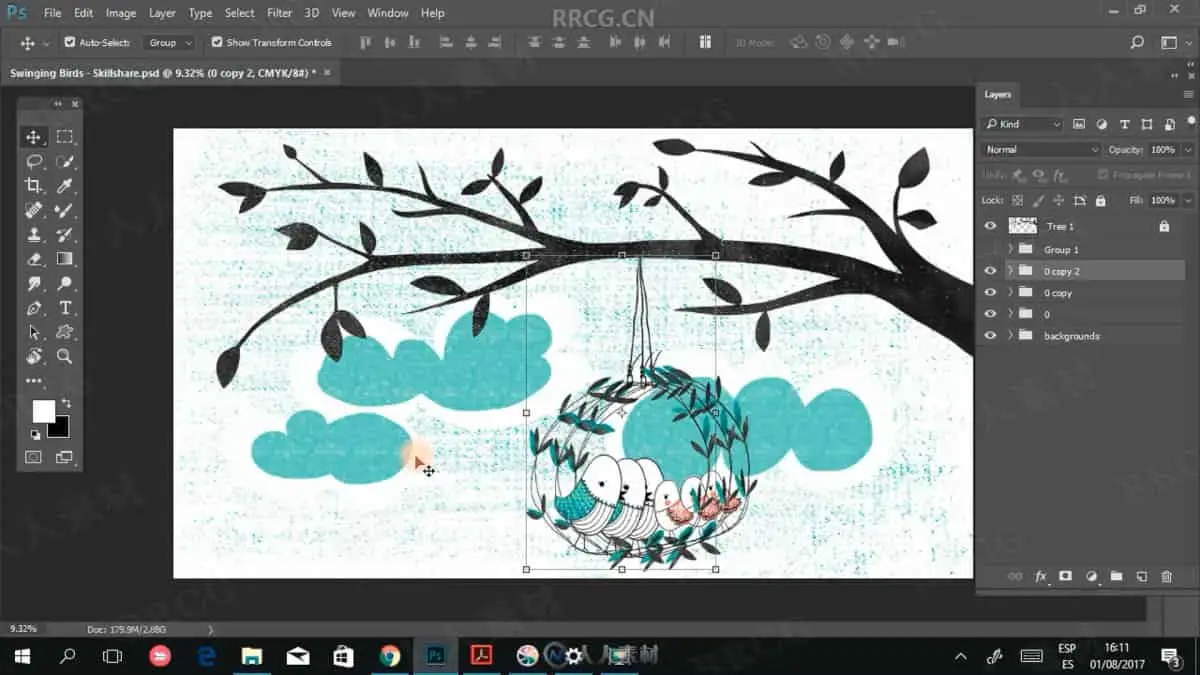Show the Group 1 layer group
The width and height of the screenshot is (1200, 675).
click(990, 249)
